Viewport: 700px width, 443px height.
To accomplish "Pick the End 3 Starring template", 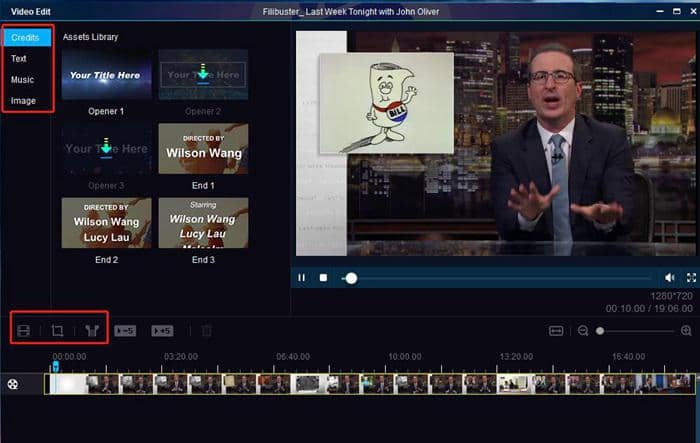I will [203, 223].
